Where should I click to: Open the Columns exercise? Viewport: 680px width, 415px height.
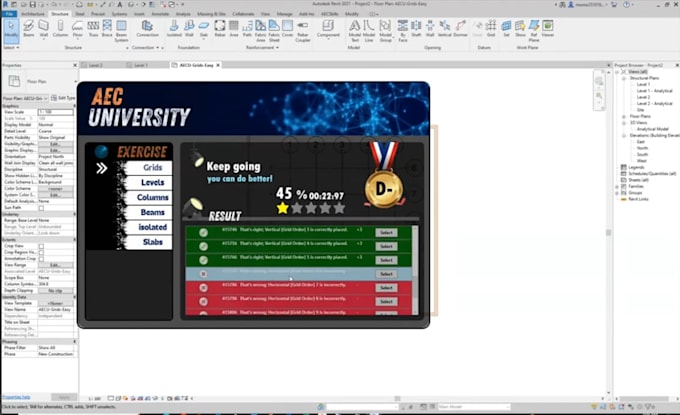coord(148,197)
